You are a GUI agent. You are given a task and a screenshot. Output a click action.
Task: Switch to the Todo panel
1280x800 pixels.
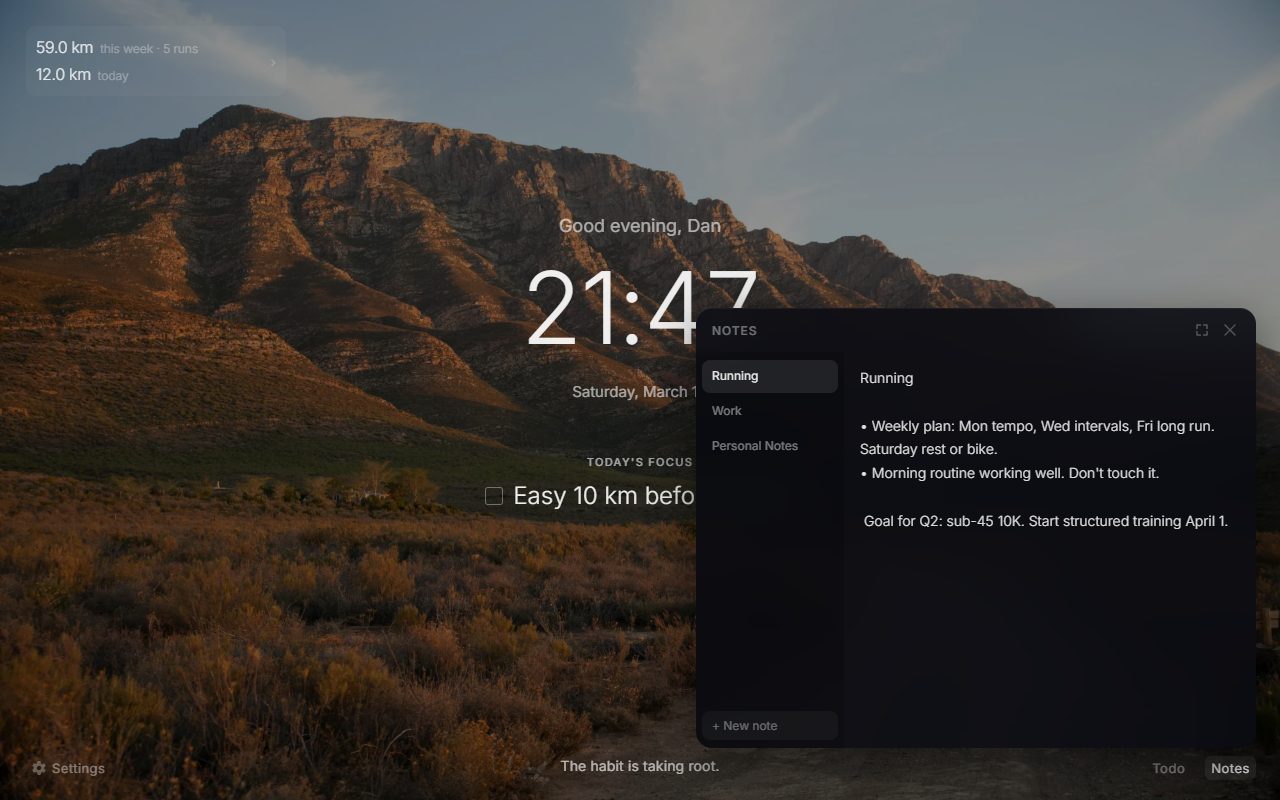click(x=1168, y=768)
